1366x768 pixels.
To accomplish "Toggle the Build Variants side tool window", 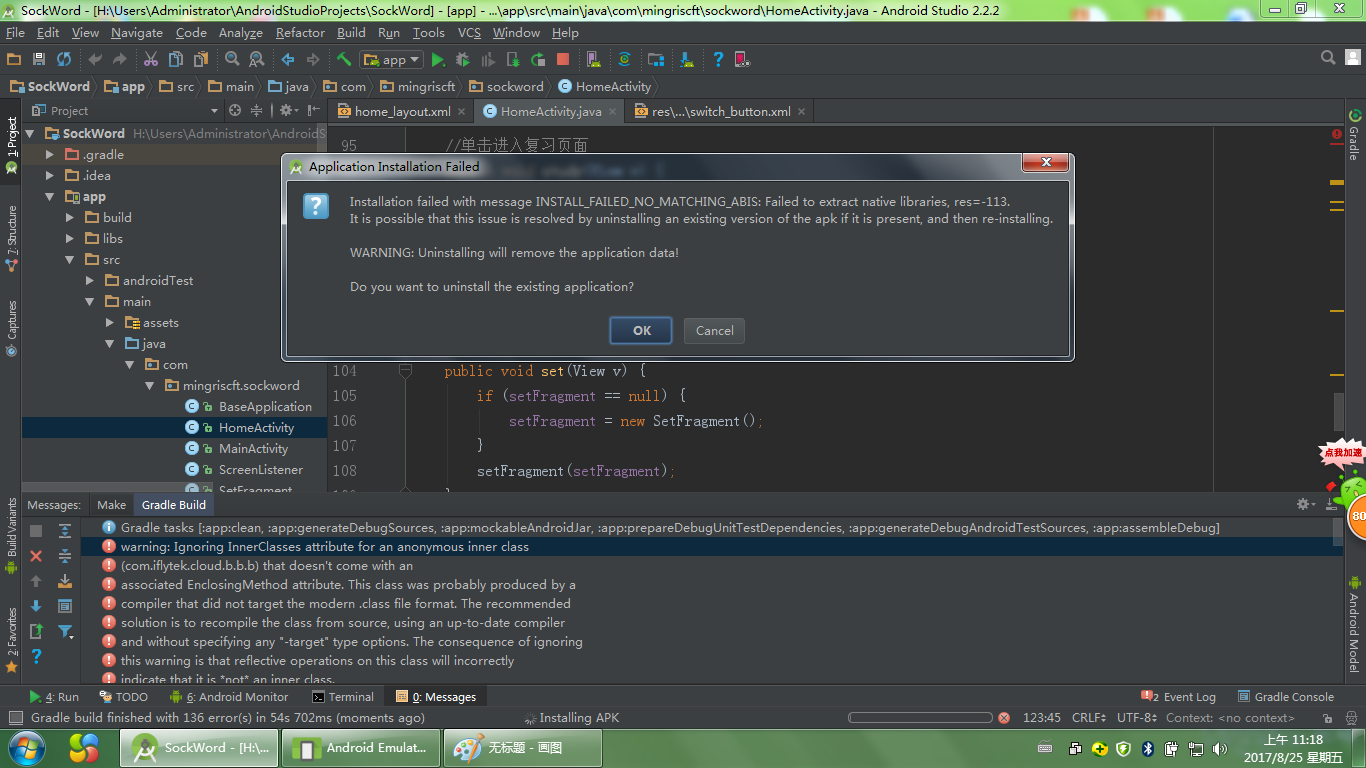I will coord(12,535).
